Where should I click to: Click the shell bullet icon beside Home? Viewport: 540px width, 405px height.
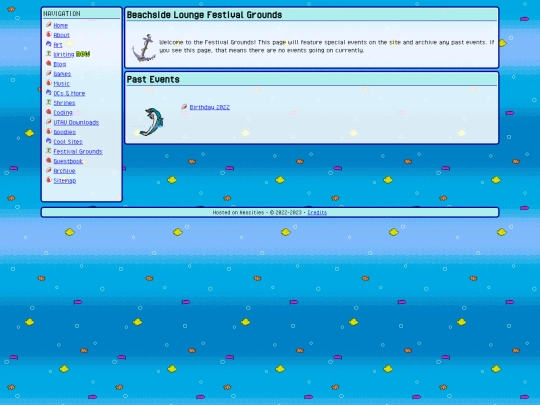click(49, 25)
